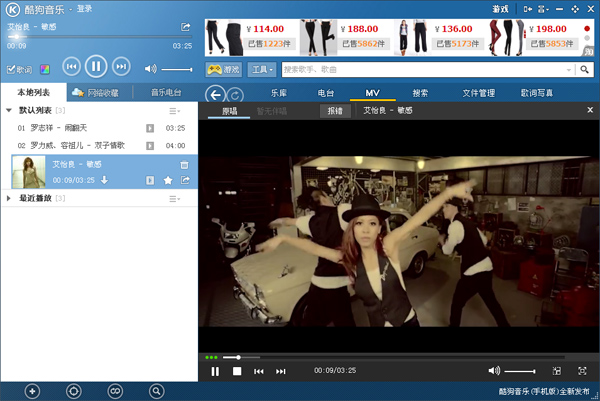Select song 01 in the playlist
The height and width of the screenshot is (401, 600).
[x=99, y=128]
